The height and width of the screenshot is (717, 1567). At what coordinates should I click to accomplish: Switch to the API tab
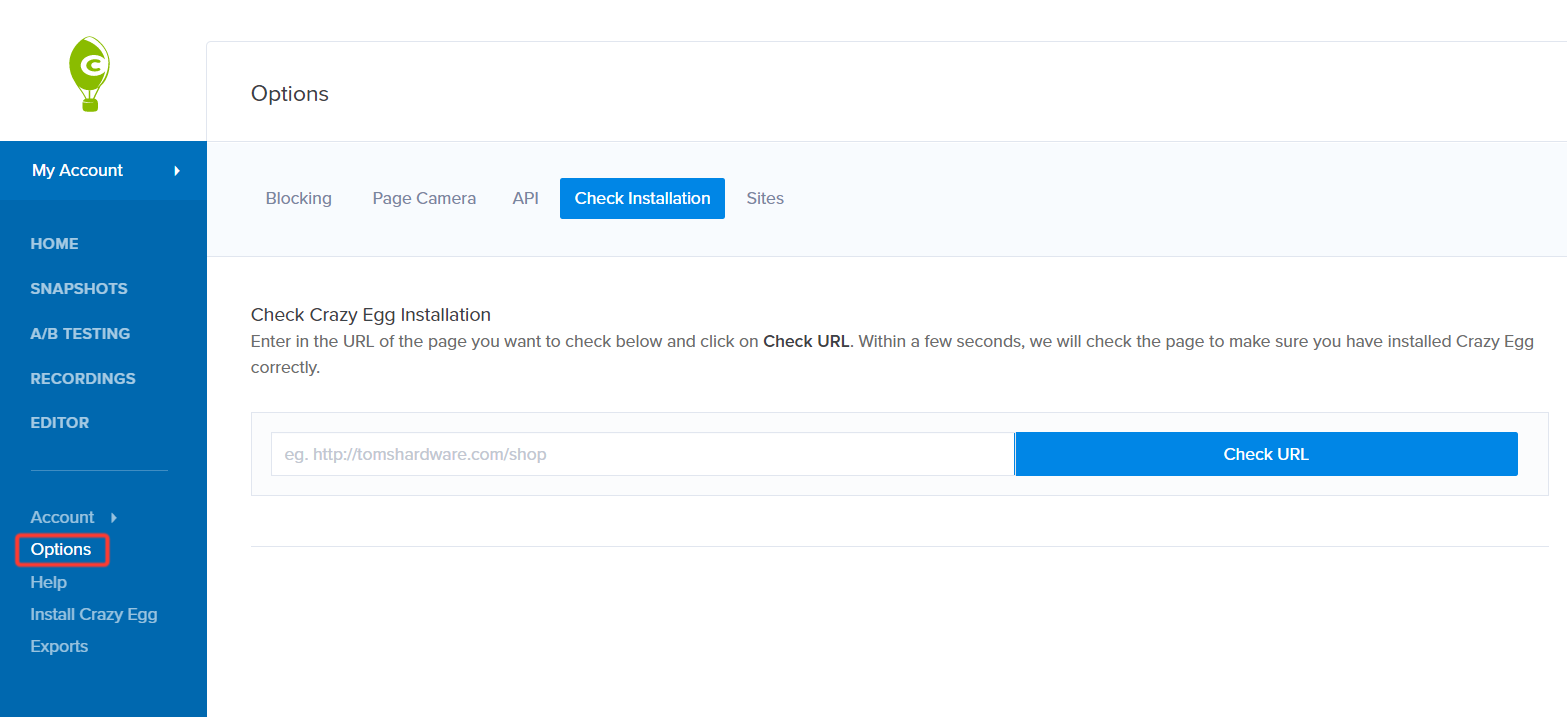[526, 198]
